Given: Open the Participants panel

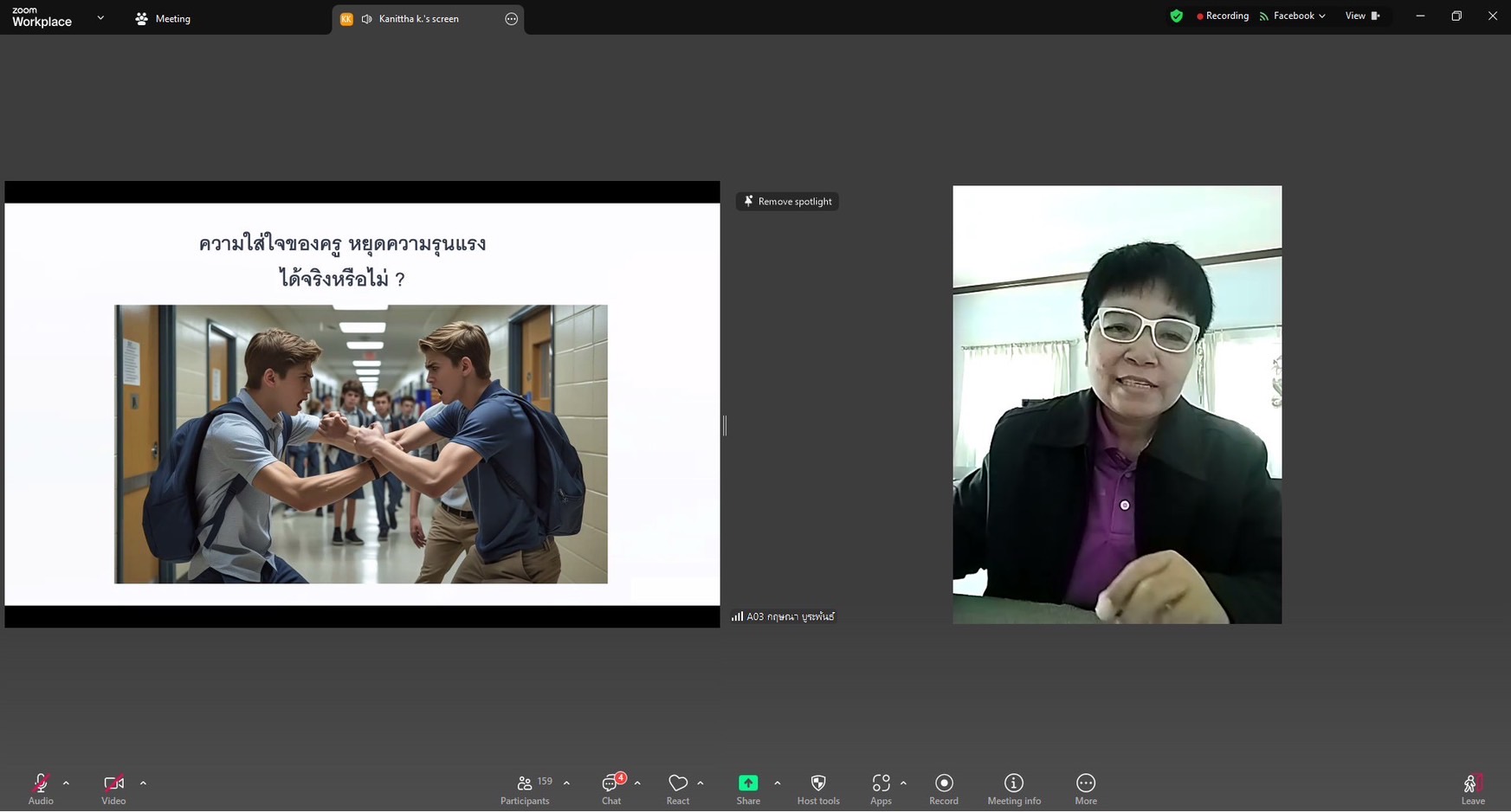Looking at the screenshot, I should [525, 784].
